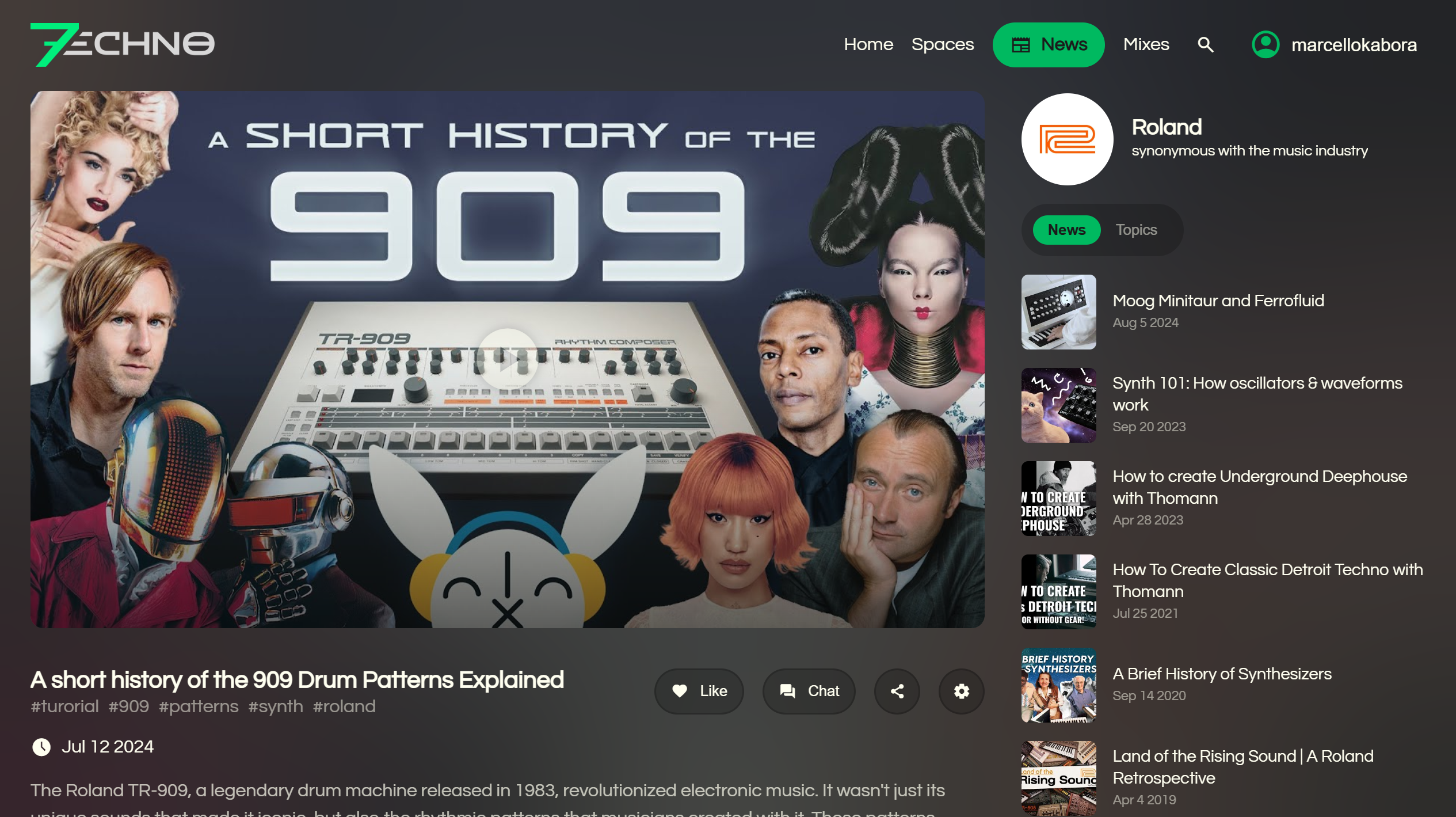Open the share icon button
1456x817 pixels.
point(897,691)
